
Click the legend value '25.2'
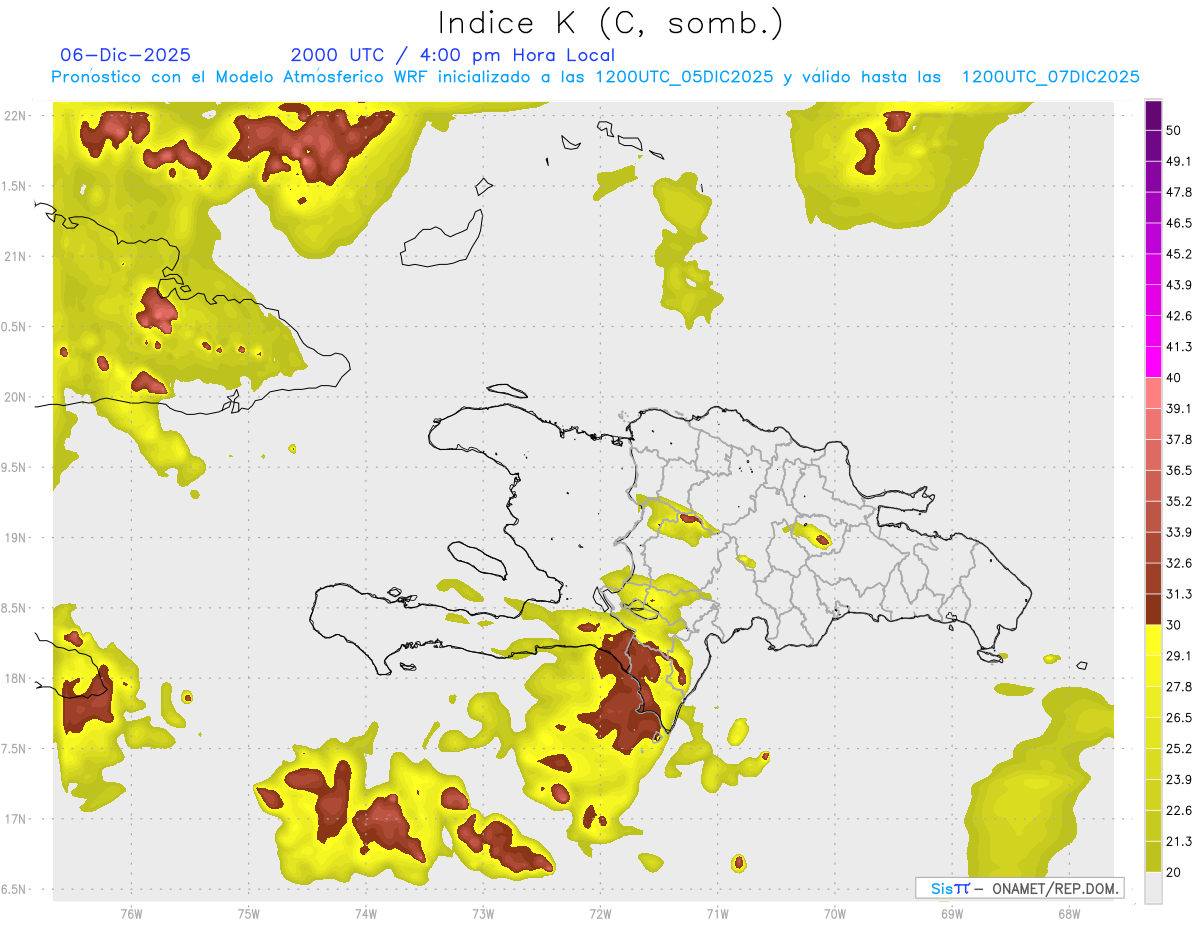coord(1179,749)
